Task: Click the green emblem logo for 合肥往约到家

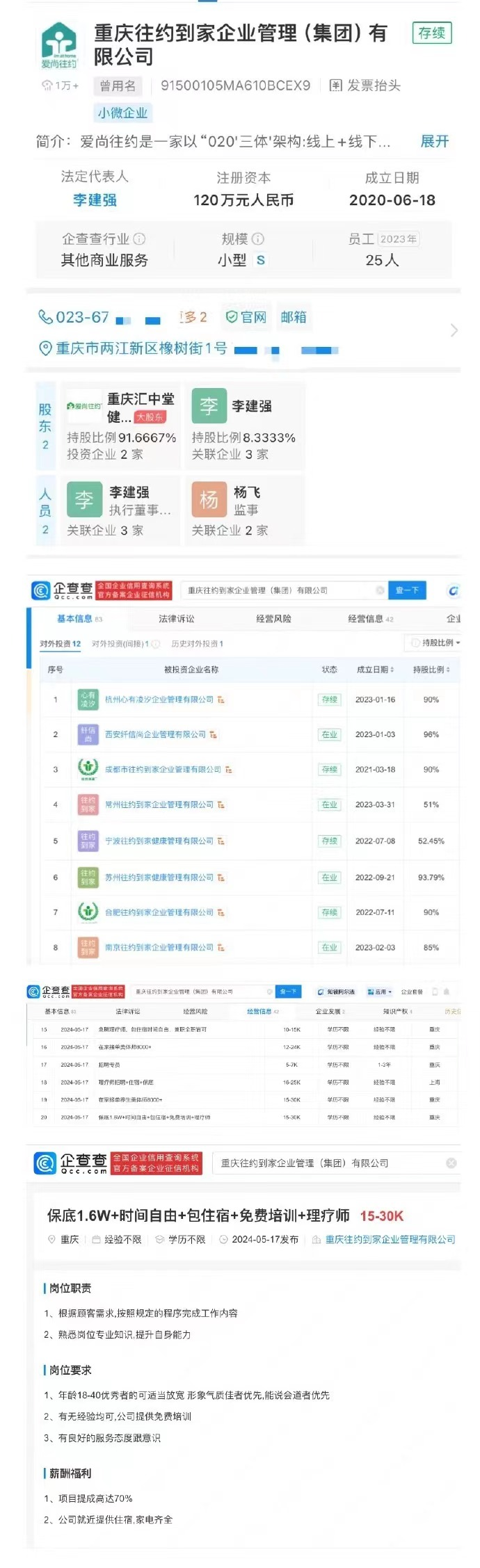Action: pyautogui.click(x=88, y=912)
